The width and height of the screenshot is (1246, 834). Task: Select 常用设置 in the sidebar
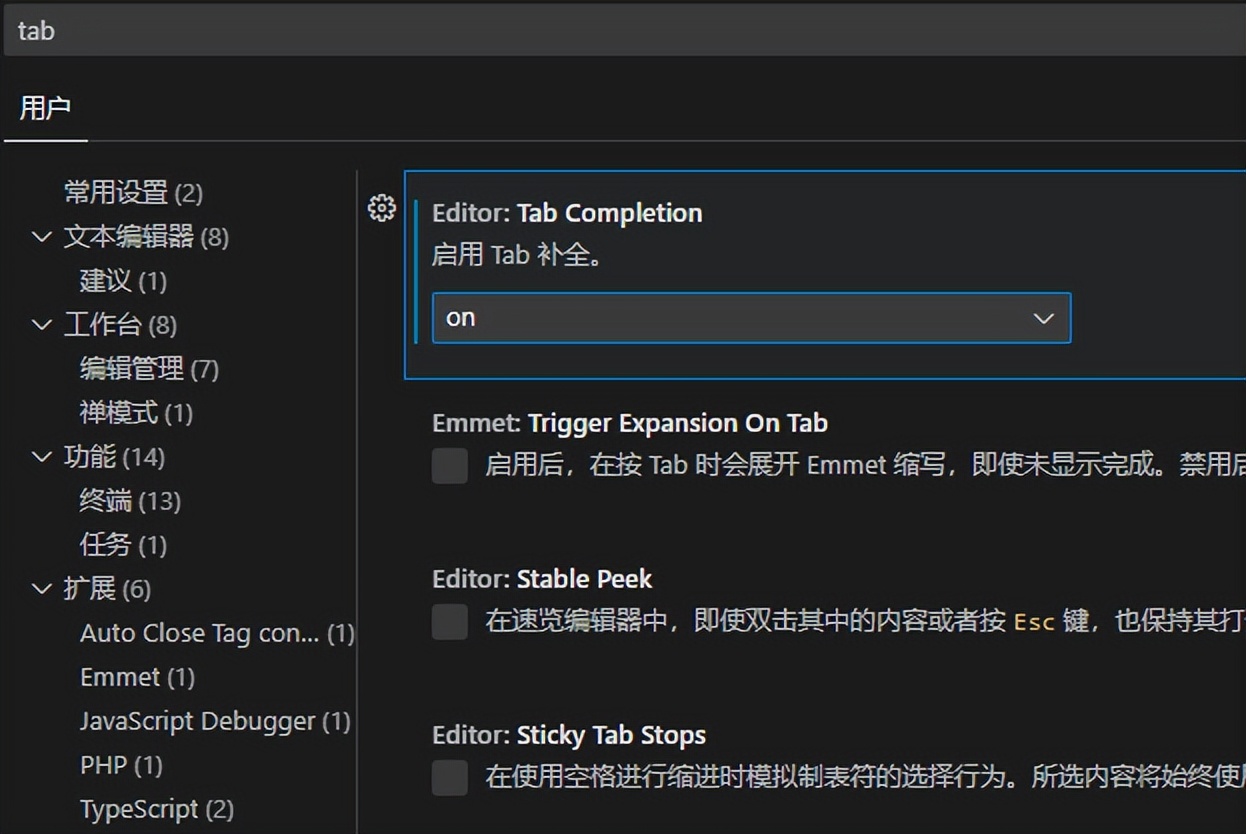[115, 192]
